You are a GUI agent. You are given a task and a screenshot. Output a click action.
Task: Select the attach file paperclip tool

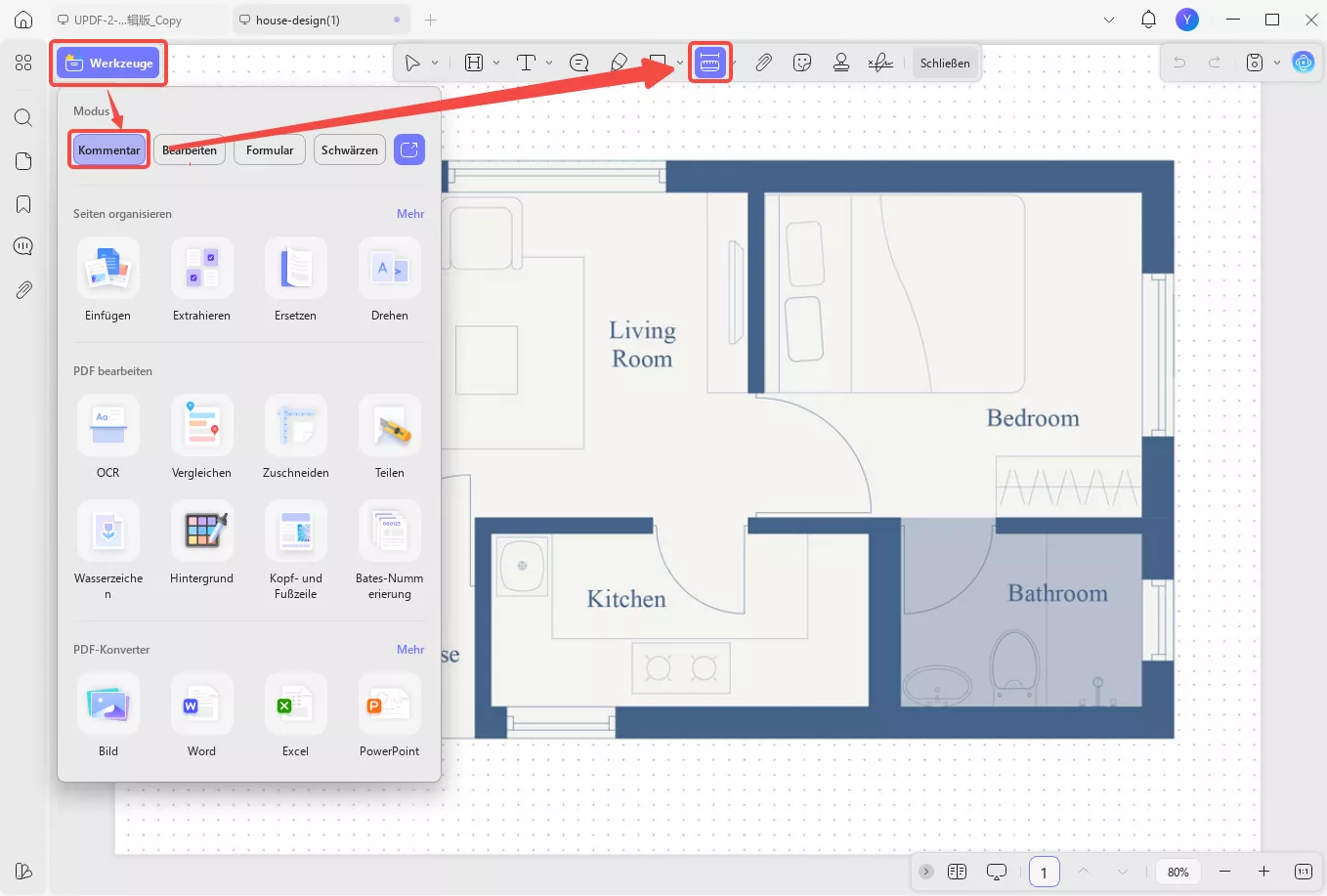[764, 64]
